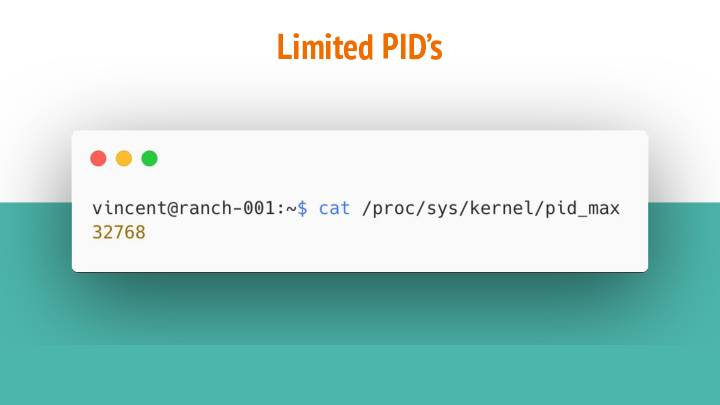The width and height of the screenshot is (720, 405).
Task: Select PID's in the orange heading
Action: coord(412,47)
